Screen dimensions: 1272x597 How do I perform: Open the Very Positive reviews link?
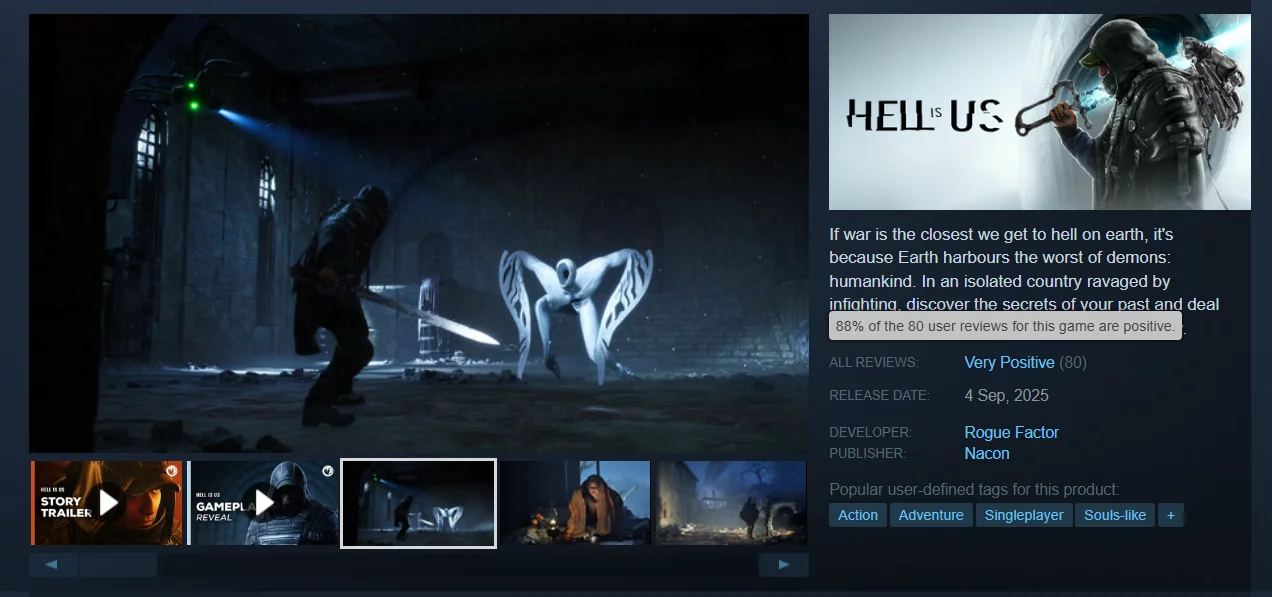1009,362
